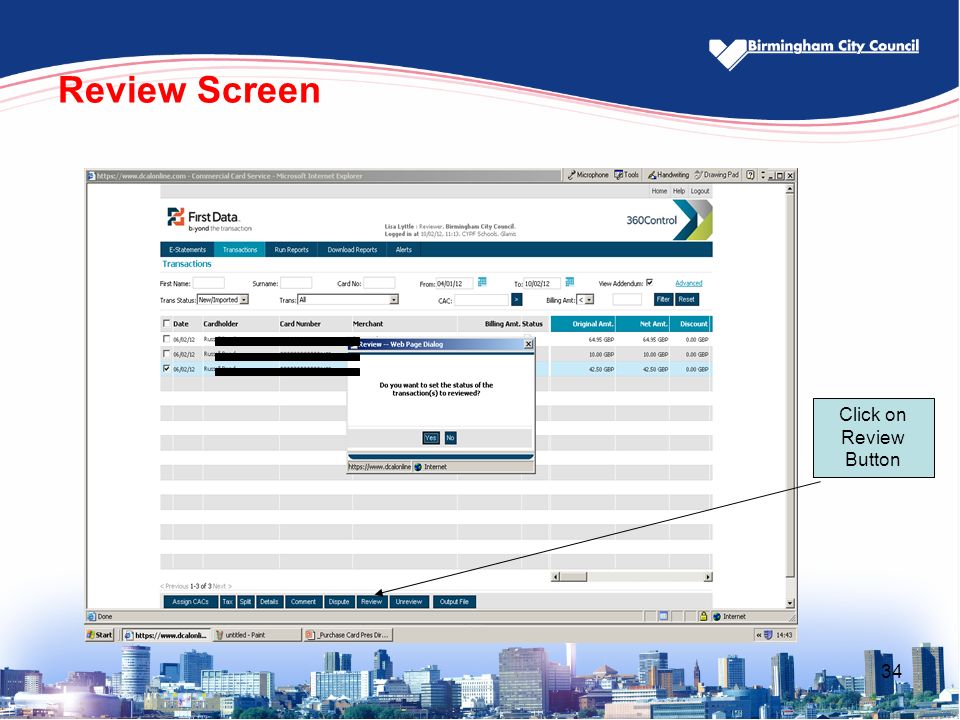Click the Tax button
Screen dimensions: 960x720
[x=227, y=602]
